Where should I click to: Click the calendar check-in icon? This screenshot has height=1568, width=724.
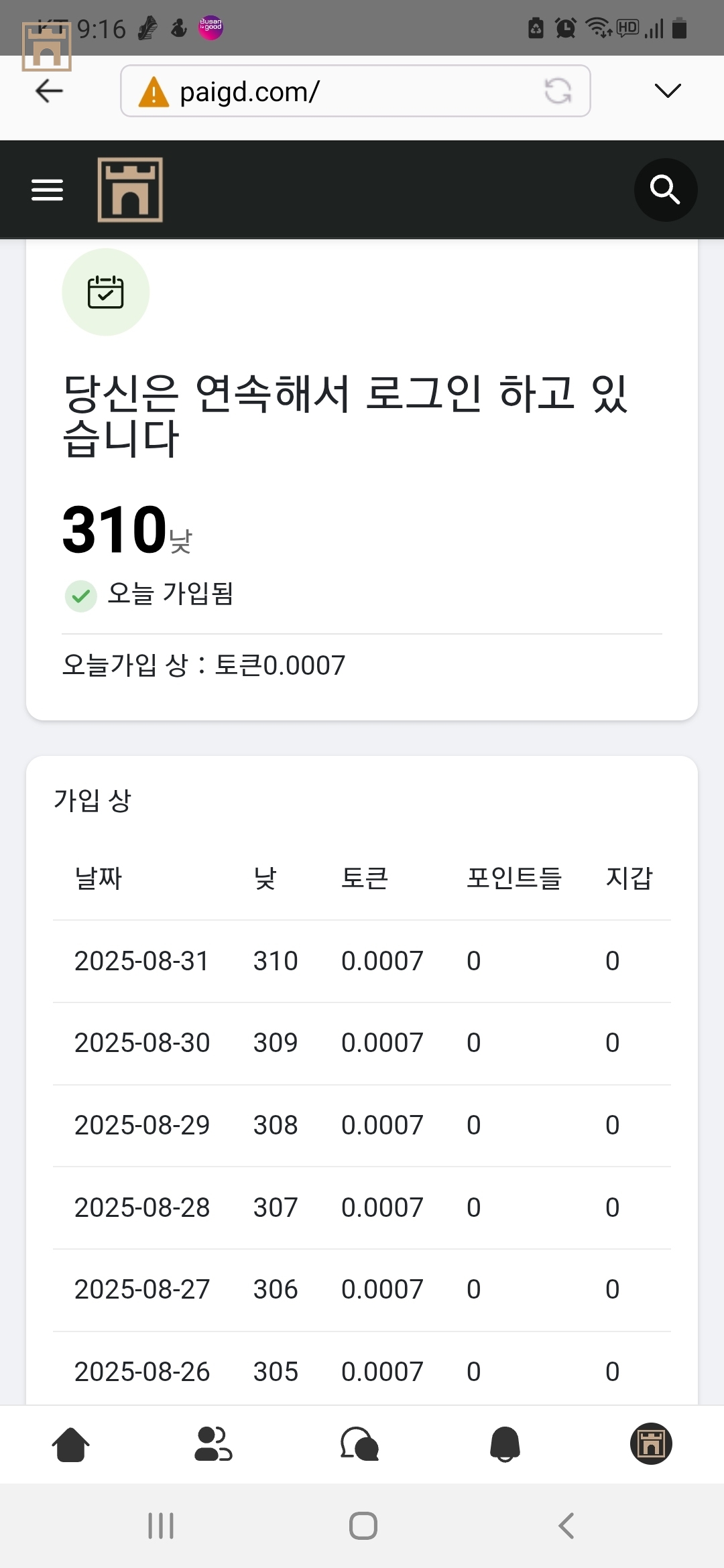(106, 292)
